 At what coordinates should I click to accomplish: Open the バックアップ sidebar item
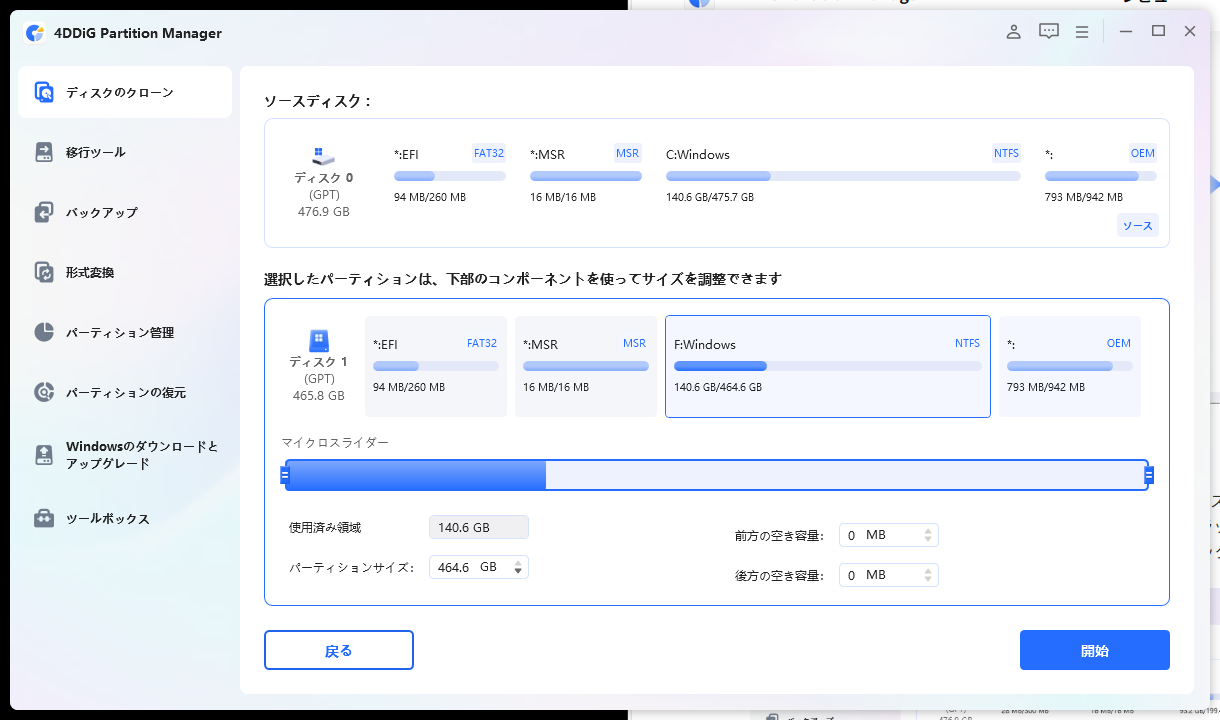(x=125, y=212)
